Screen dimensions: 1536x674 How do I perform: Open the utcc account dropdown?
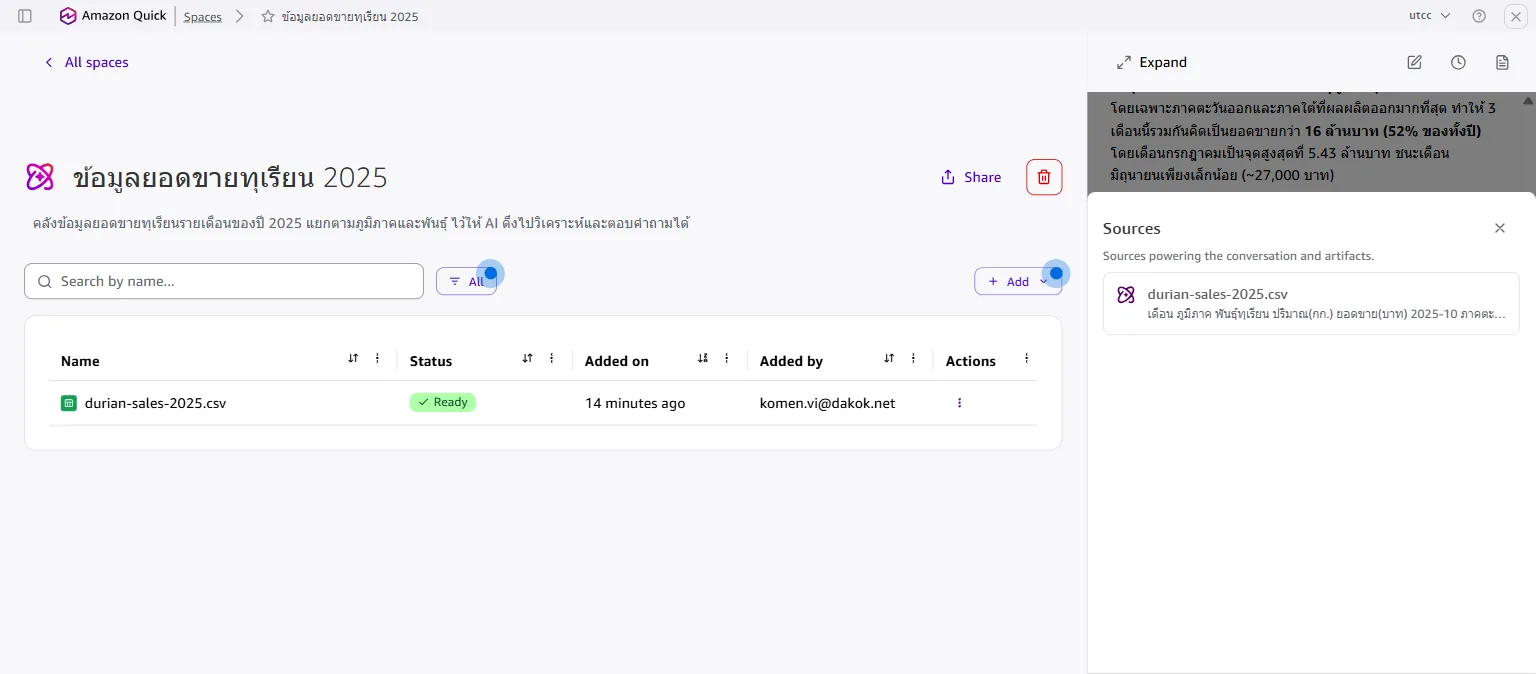[1430, 16]
